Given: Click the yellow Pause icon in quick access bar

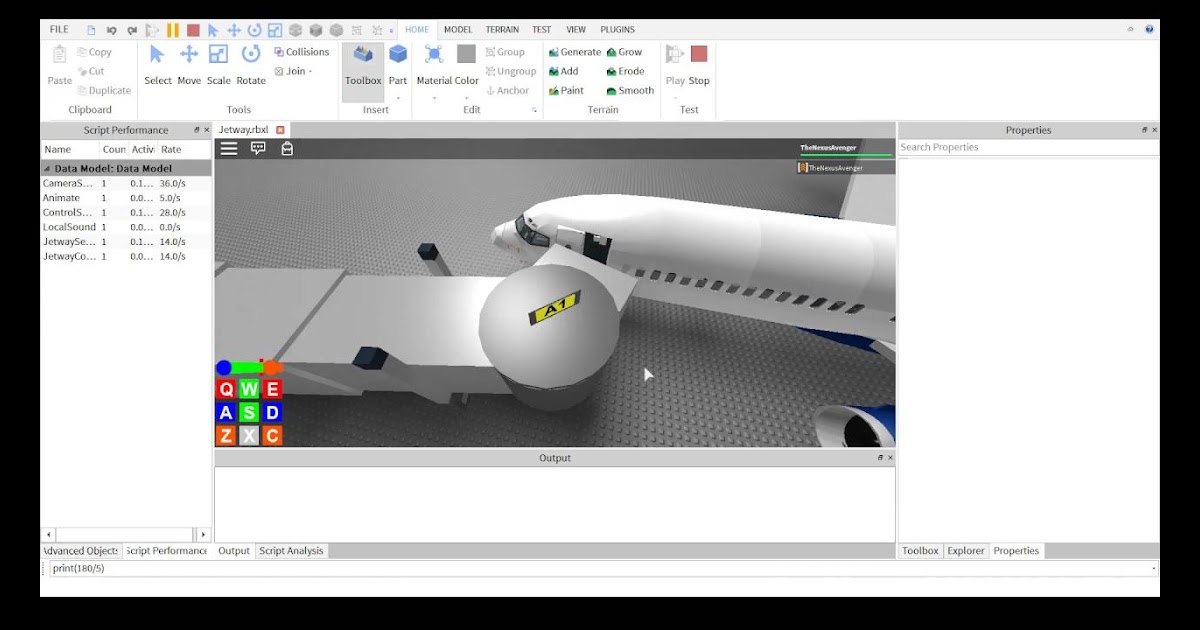Looking at the screenshot, I should pyautogui.click(x=173, y=30).
